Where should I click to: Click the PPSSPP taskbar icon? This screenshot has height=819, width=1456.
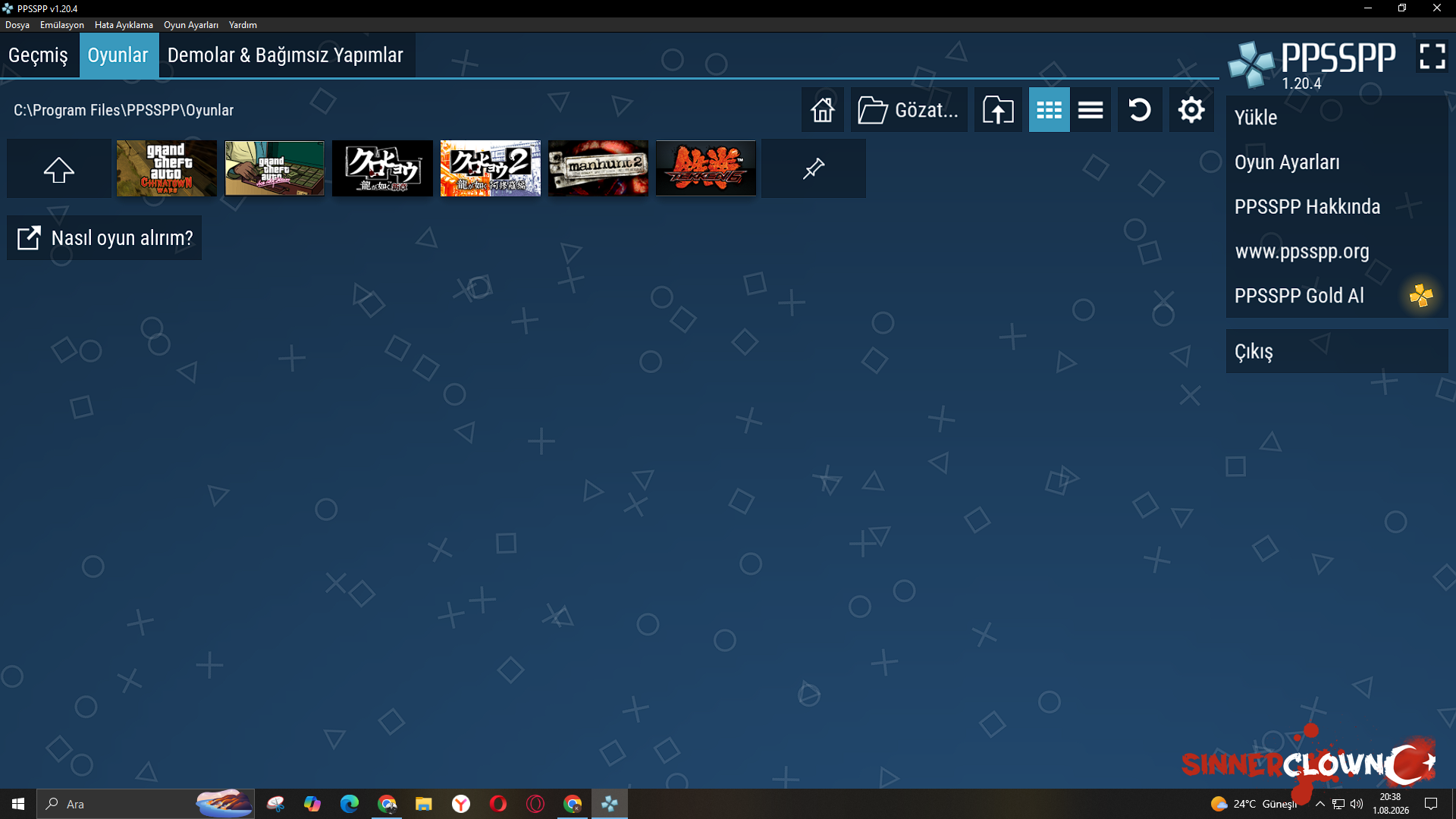(610, 804)
